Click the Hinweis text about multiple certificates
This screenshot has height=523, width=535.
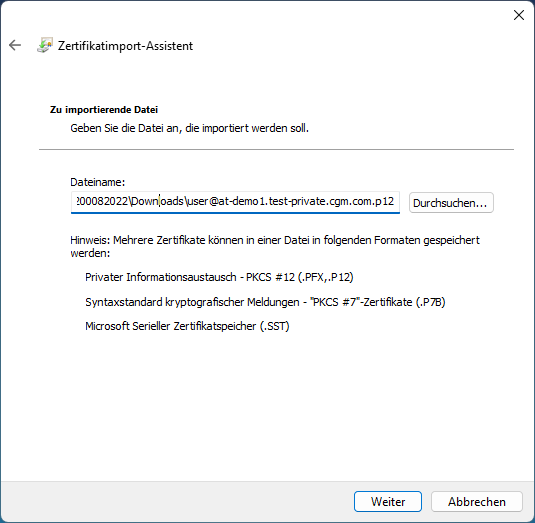(275, 247)
